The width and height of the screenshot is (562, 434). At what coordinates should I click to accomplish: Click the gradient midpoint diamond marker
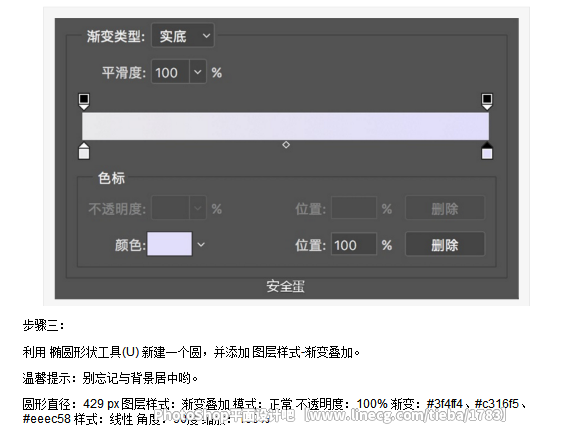click(x=286, y=145)
